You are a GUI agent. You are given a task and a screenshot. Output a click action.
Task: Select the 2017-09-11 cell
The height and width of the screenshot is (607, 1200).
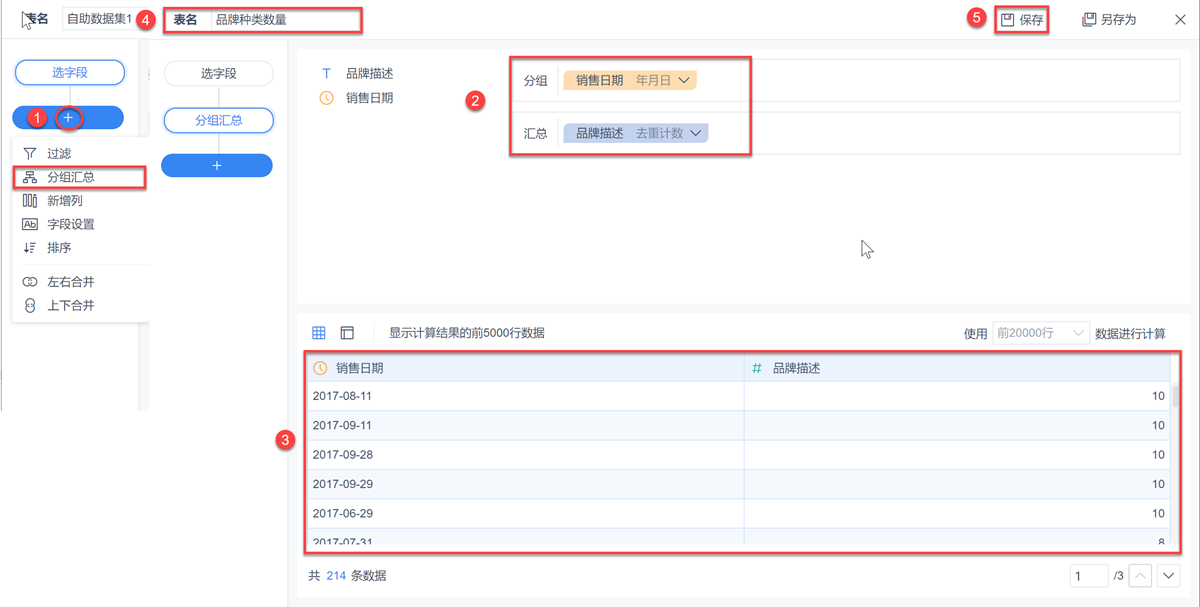point(525,425)
